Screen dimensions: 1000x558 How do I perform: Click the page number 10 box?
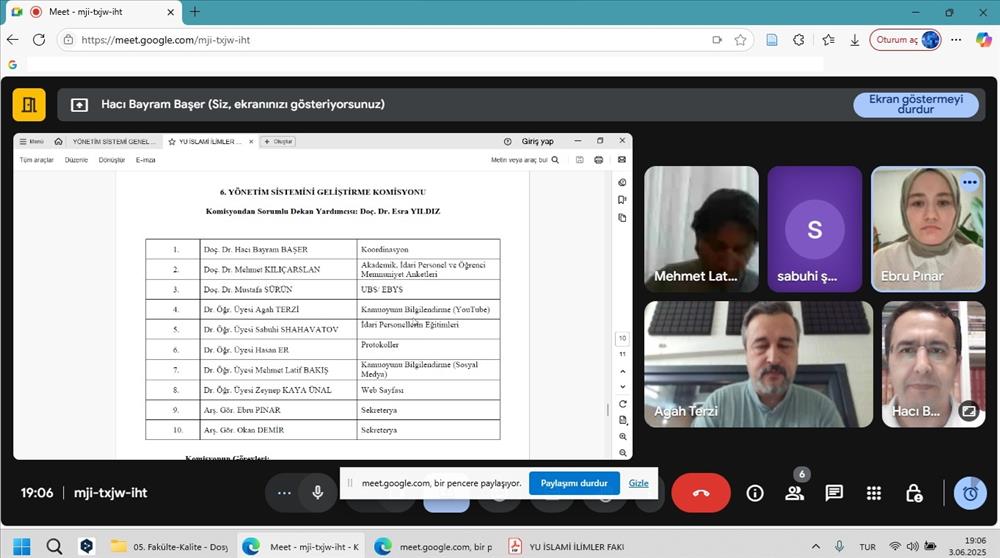click(x=622, y=339)
